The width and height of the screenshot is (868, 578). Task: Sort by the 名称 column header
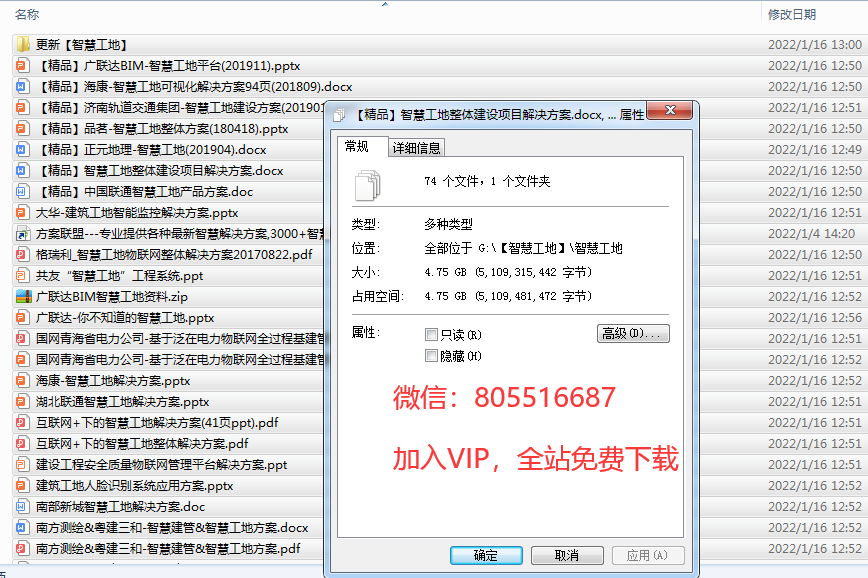[27, 14]
